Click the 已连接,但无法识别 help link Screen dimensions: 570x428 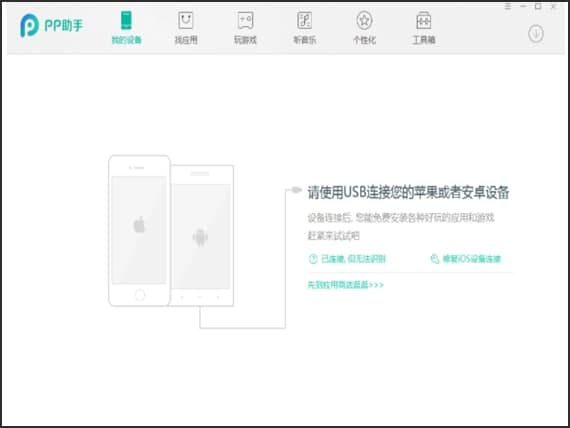(347, 259)
